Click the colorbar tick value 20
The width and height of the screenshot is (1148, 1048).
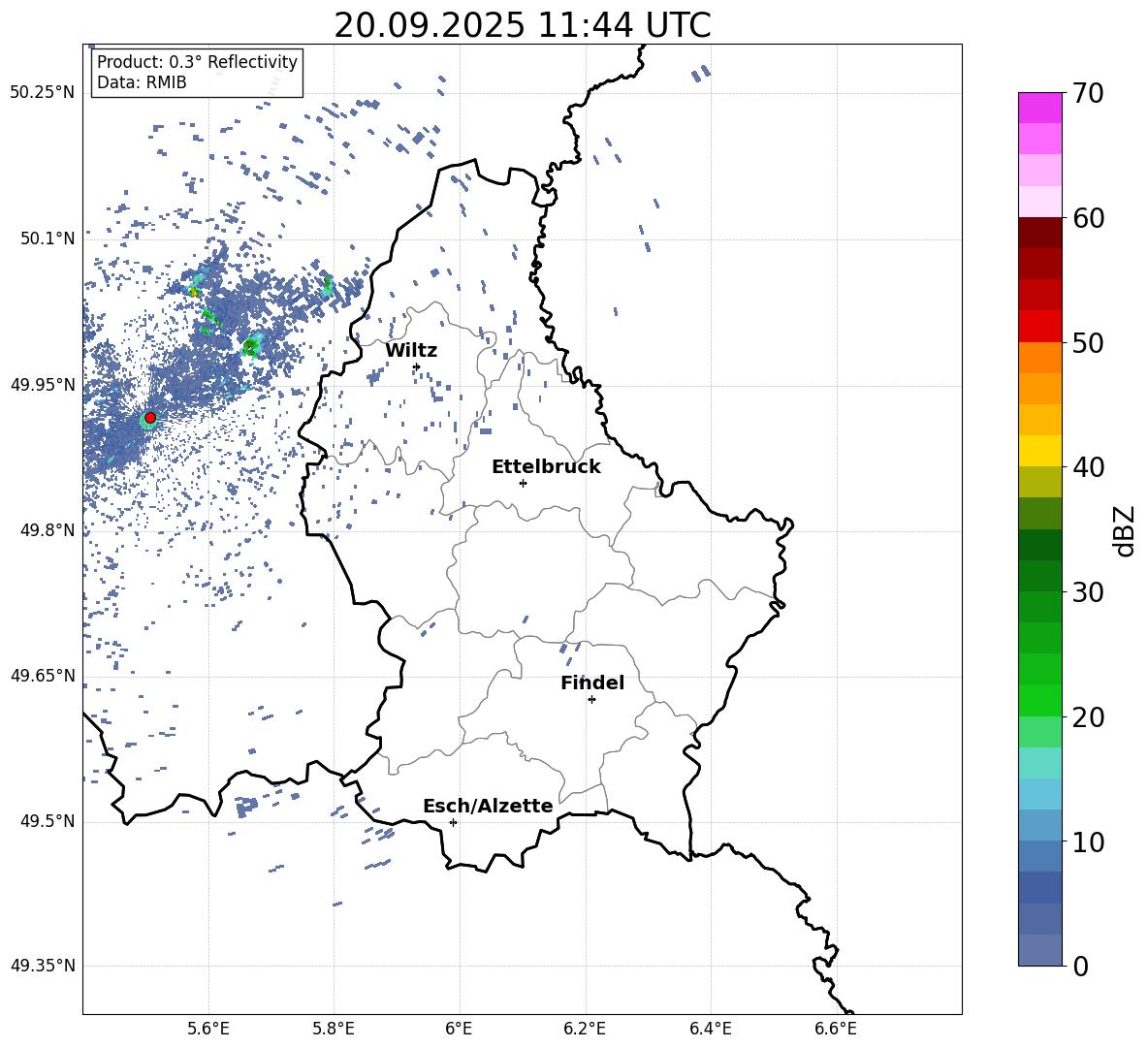(x=1088, y=716)
